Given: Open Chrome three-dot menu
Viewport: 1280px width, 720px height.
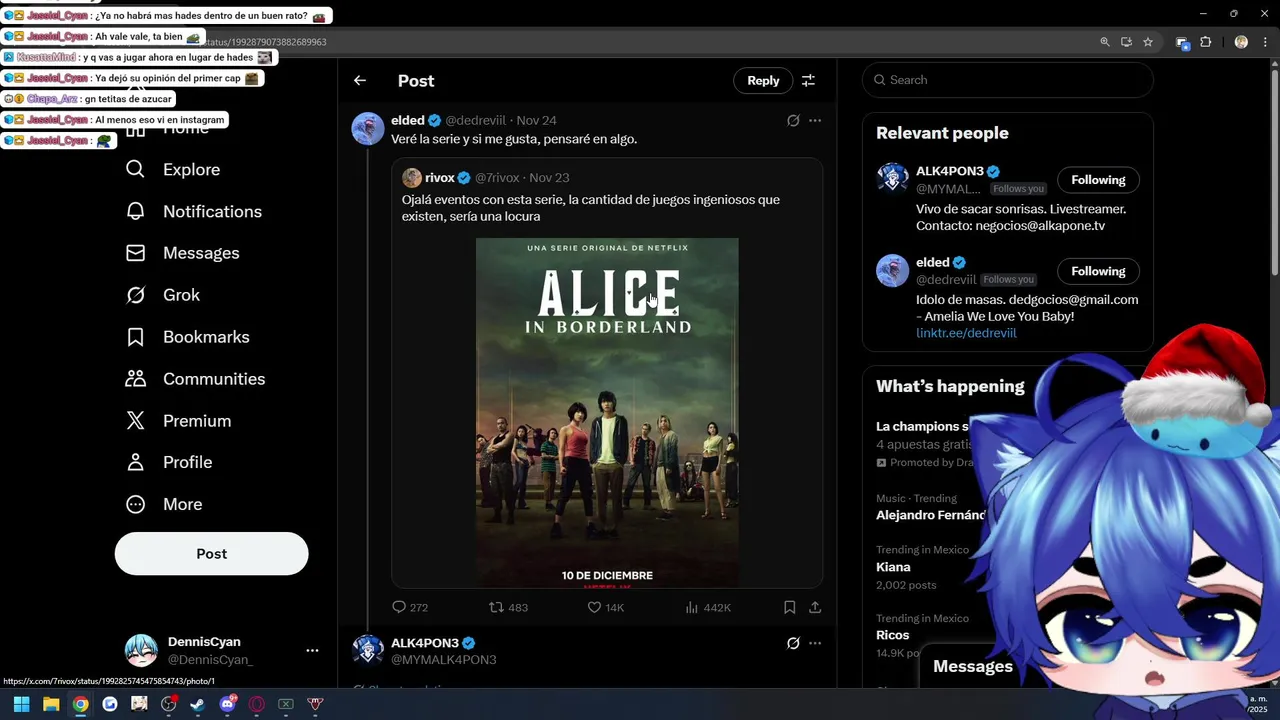Looking at the screenshot, I should pos(1265,42).
